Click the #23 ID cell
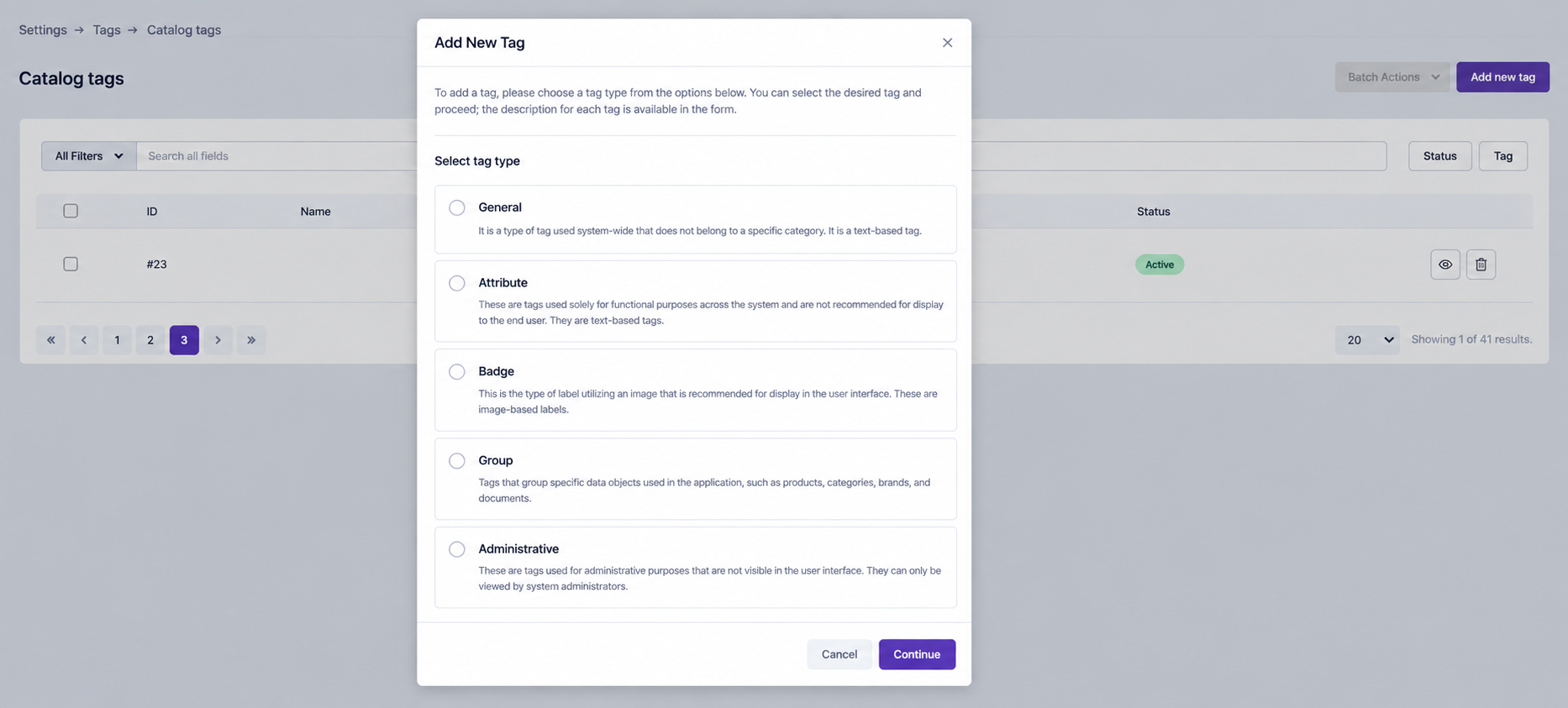 [156, 265]
